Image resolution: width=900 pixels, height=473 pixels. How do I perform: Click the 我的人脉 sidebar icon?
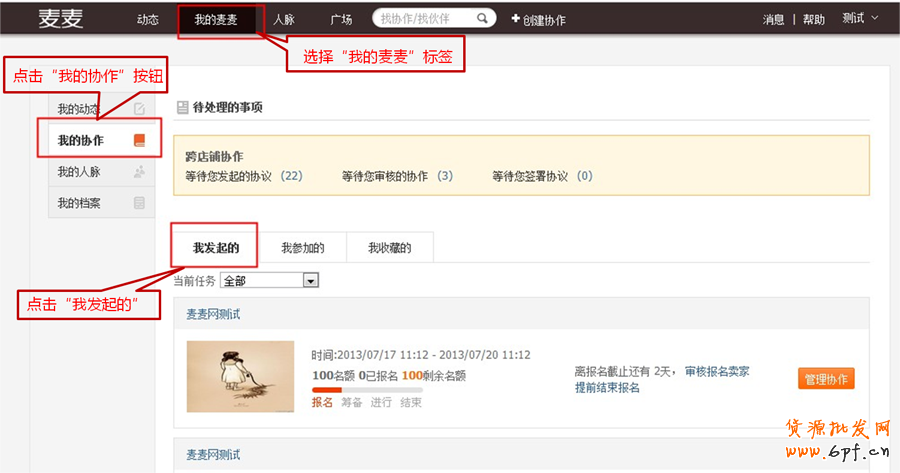click(x=139, y=172)
